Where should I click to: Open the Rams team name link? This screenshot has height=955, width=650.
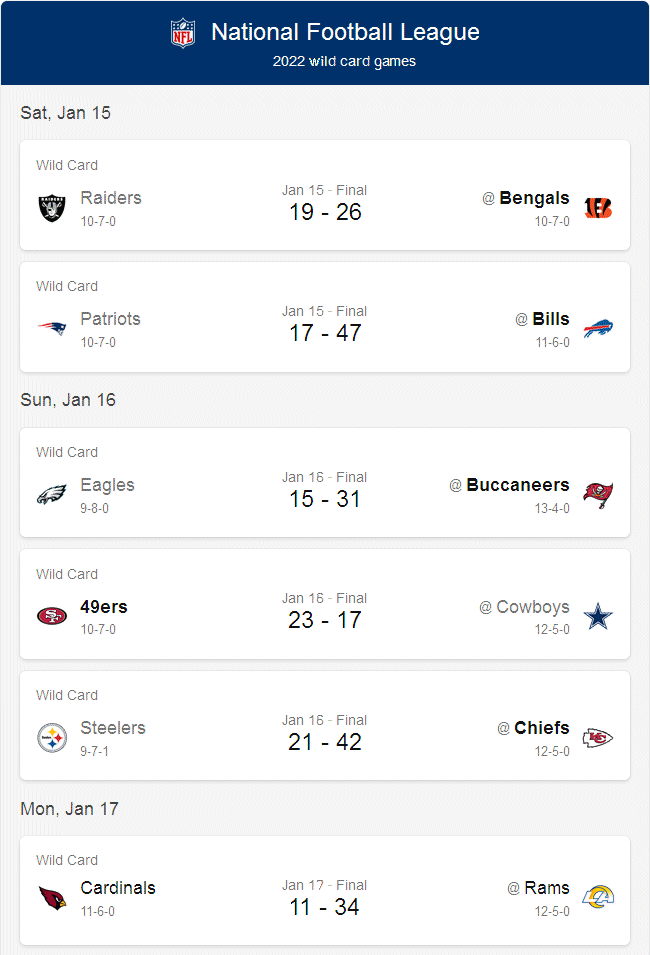tap(550, 886)
